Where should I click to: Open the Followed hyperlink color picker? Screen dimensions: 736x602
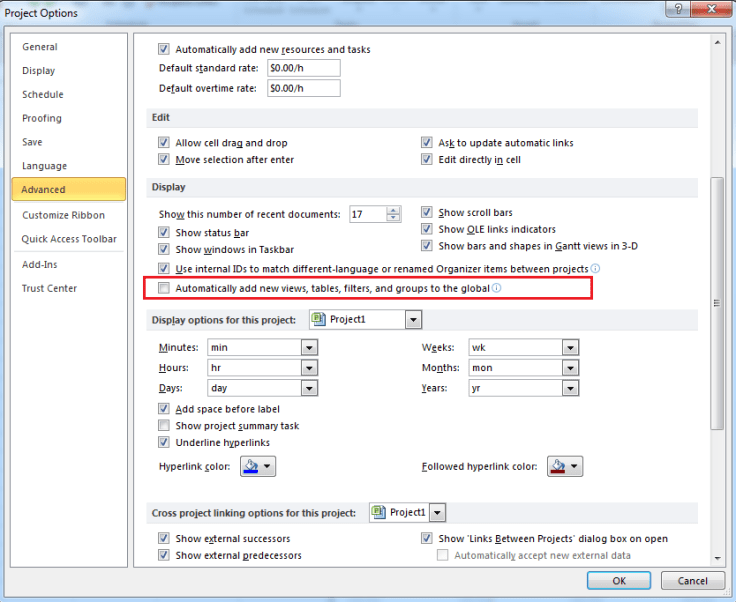click(x=566, y=467)
